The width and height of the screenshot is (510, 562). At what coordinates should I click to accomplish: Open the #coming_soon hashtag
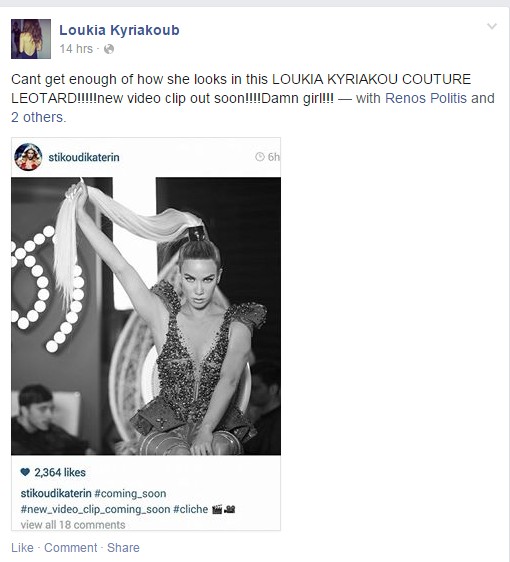tap(130, 494)
